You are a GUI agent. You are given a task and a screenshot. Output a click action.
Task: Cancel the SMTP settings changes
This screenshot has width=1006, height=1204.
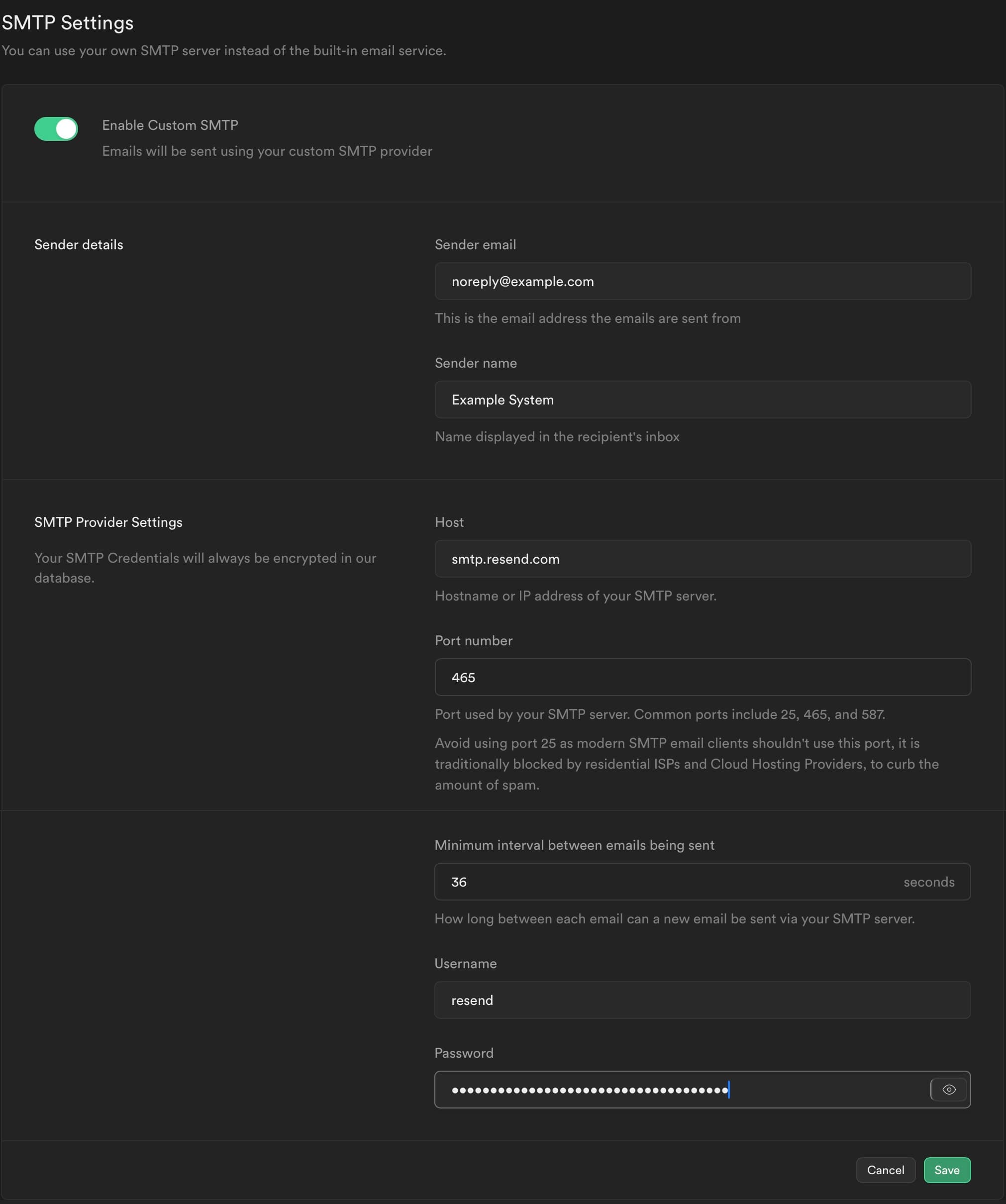[885, 1170]
